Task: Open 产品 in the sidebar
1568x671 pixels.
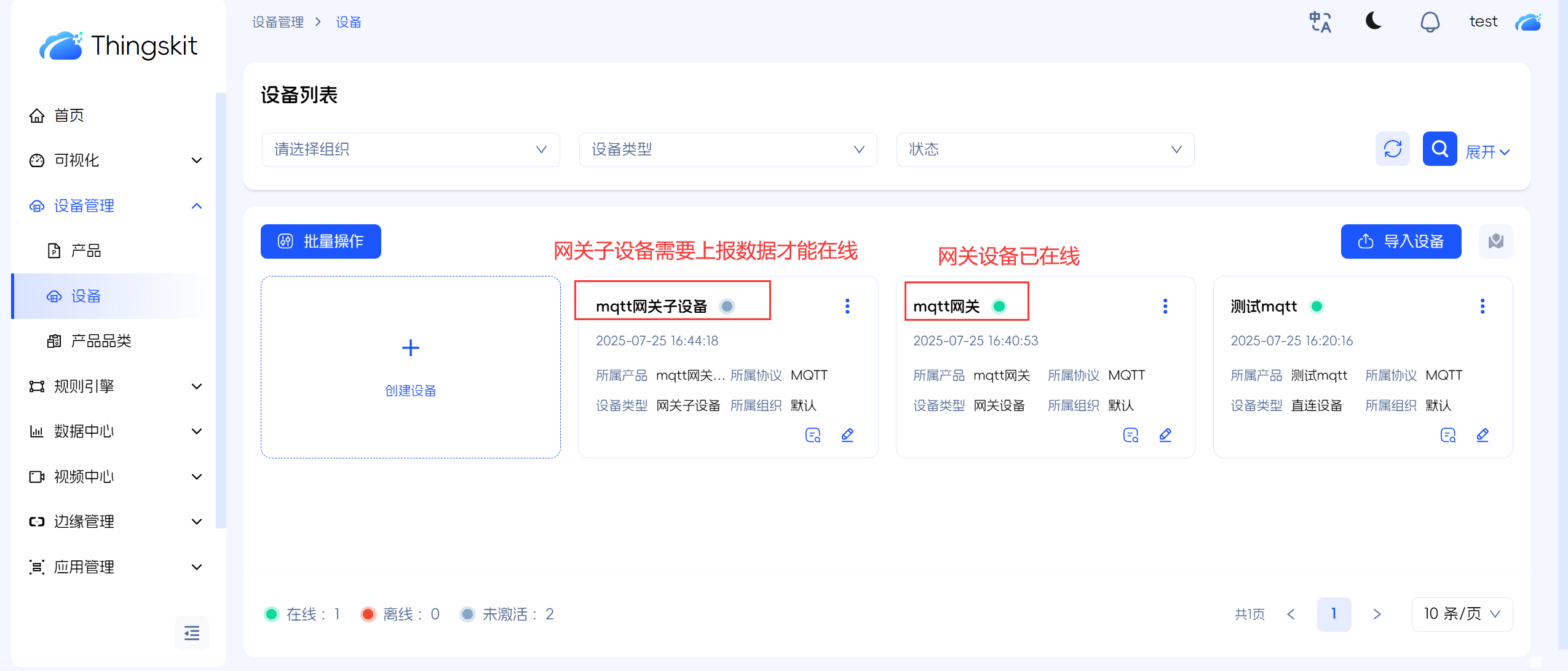Action: pos(85,251)
